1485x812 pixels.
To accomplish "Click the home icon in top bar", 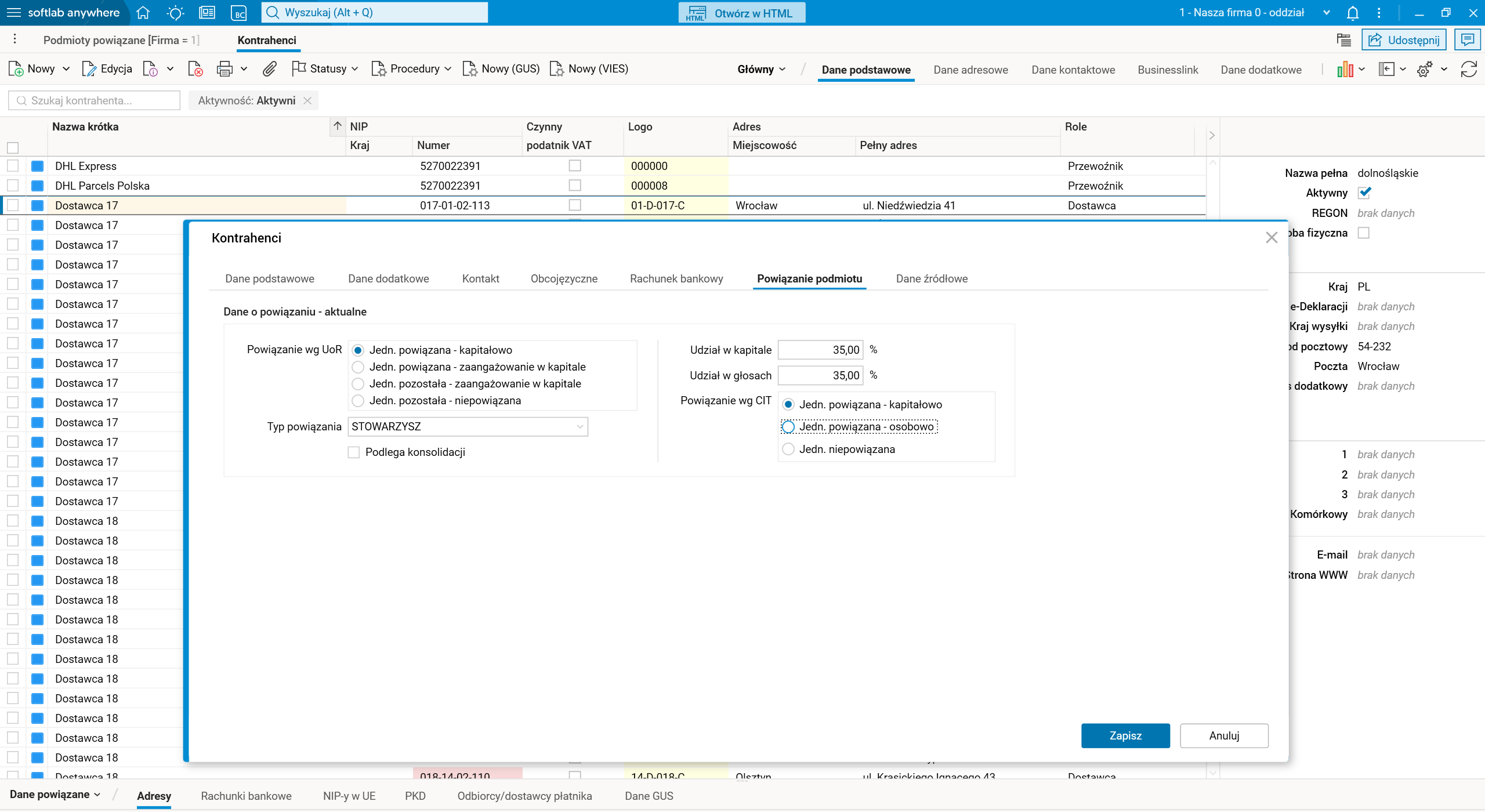I will [143, 13].
